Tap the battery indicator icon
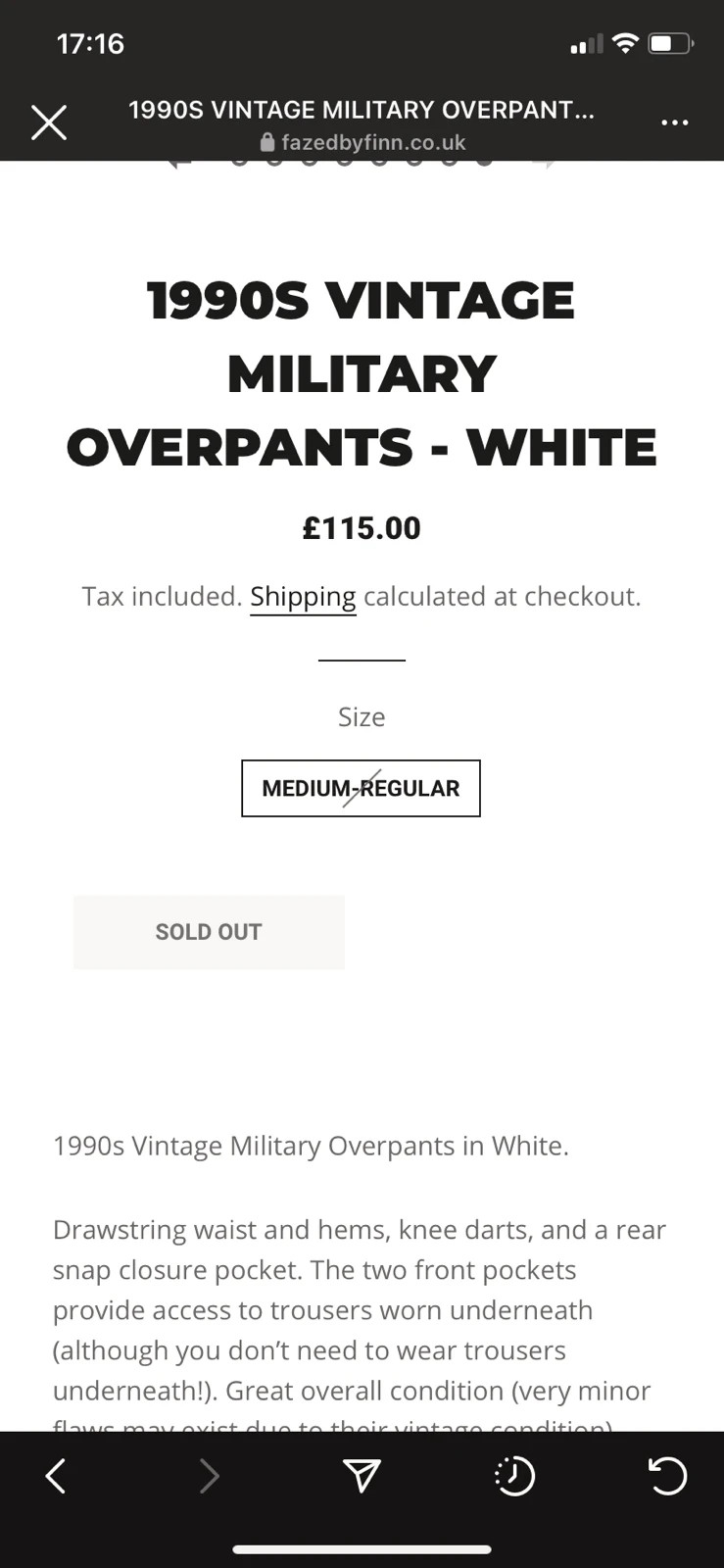724x1568 pixels. [x=671, y=43]
